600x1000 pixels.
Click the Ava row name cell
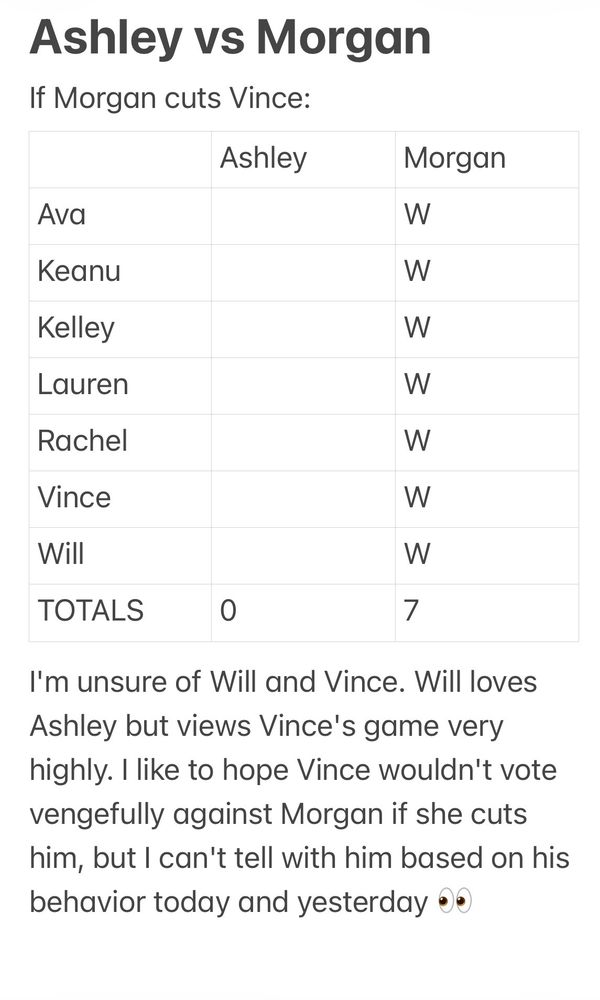[x=121, y=216]
